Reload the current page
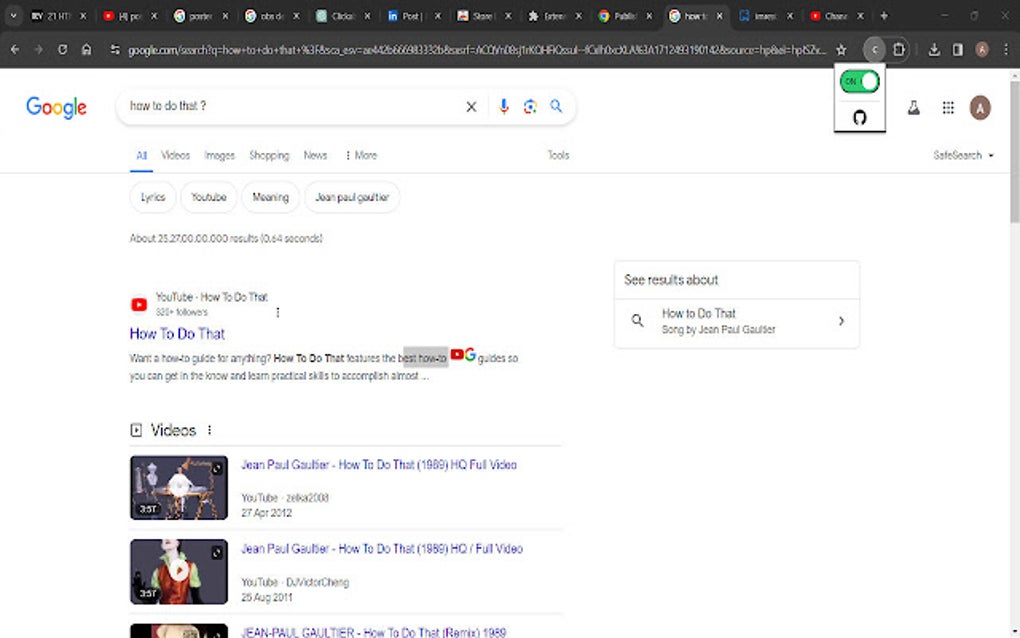This screenshot has height=638, width=1020. coord(62,49)
